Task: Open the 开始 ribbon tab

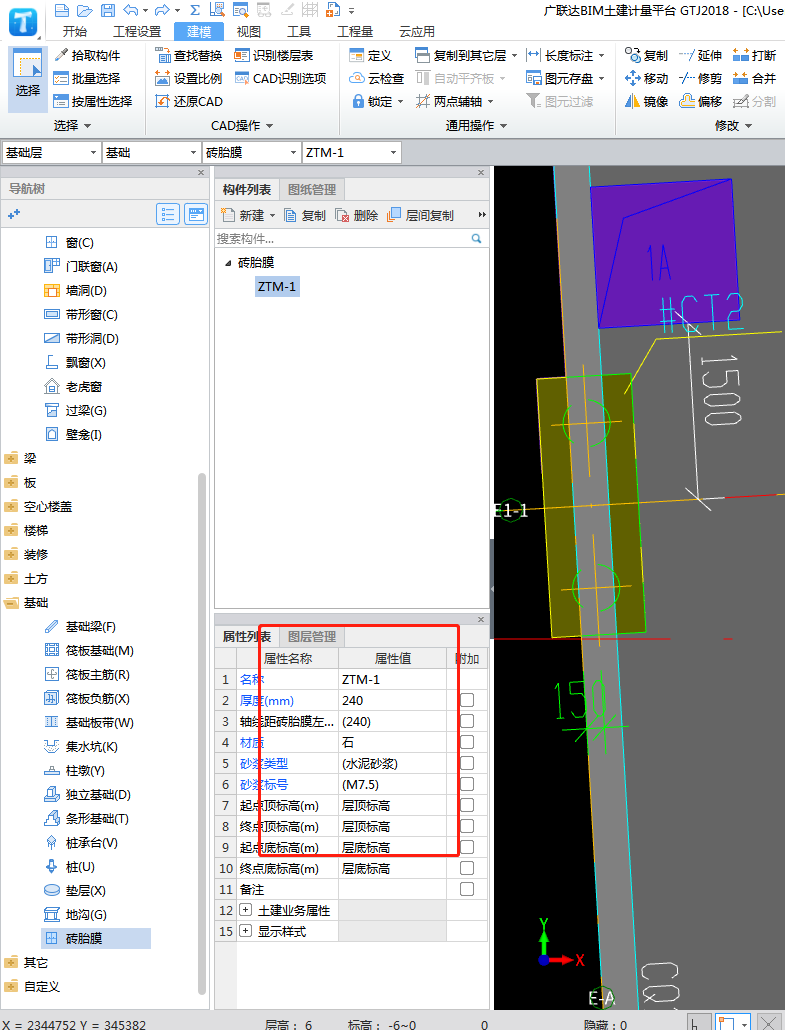Action: click(75, 32)
